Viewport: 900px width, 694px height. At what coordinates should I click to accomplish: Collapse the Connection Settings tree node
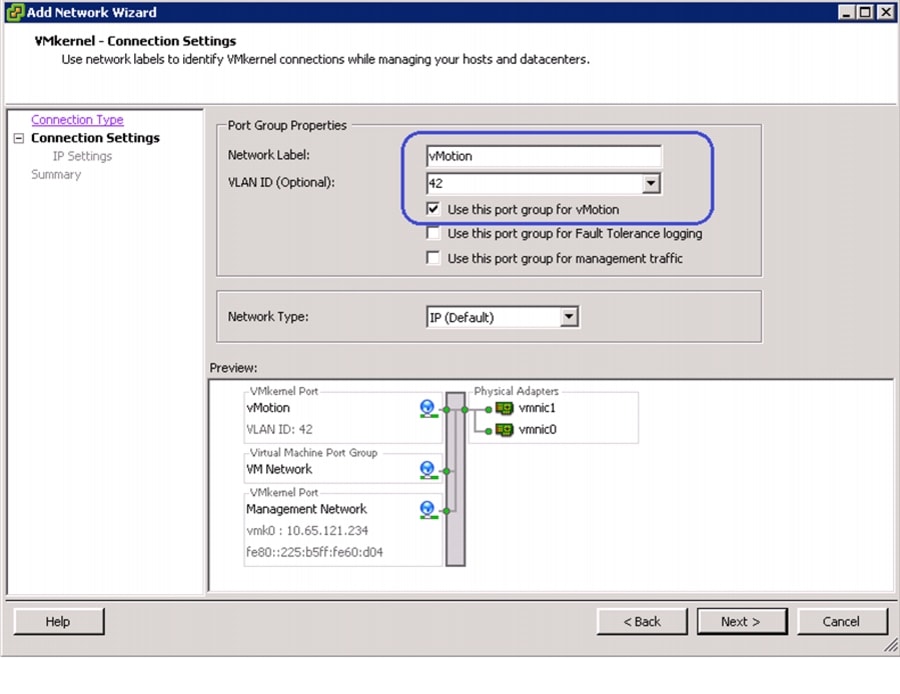click(19, 138)
